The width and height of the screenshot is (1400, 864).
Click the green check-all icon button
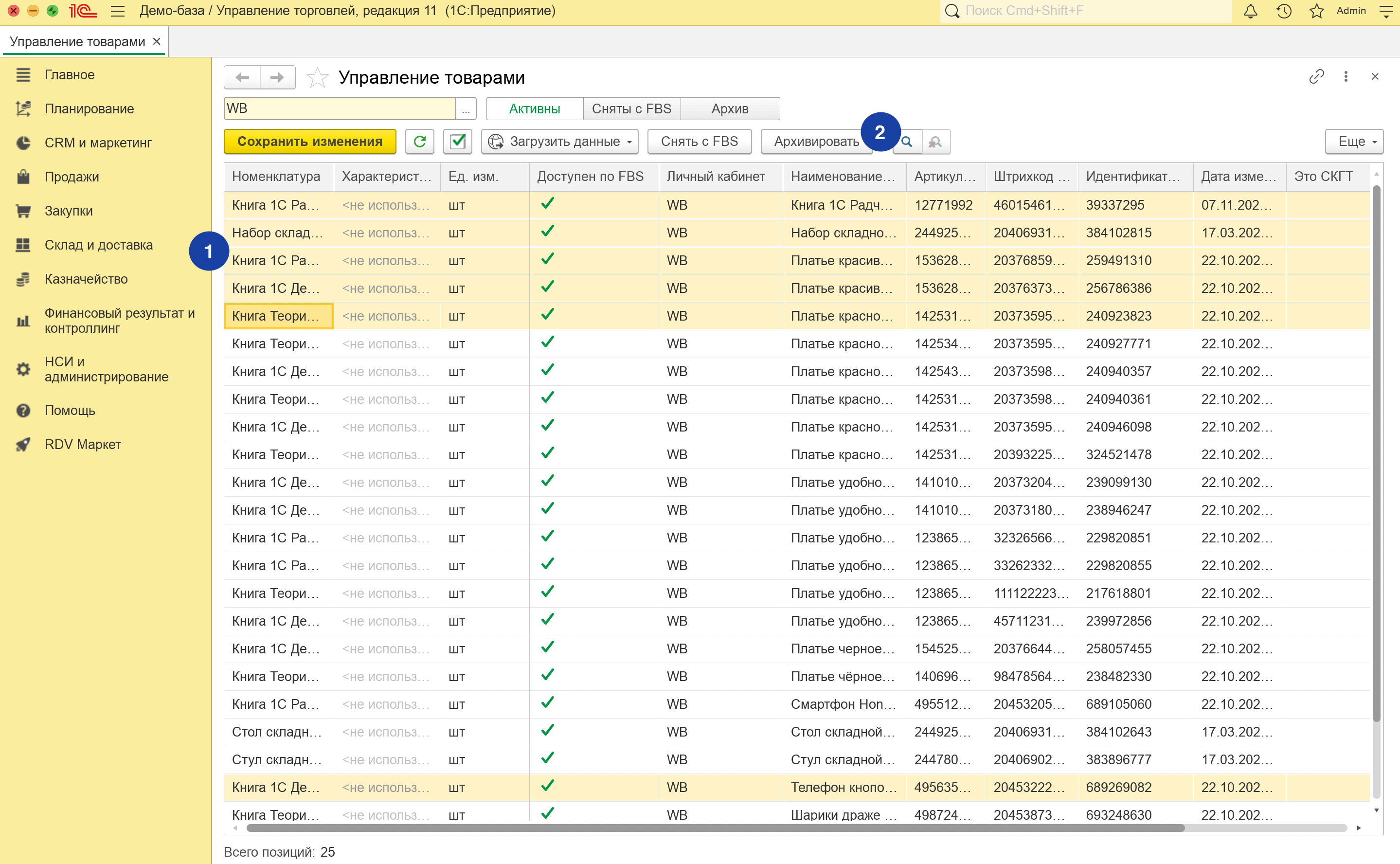point(457,141)
